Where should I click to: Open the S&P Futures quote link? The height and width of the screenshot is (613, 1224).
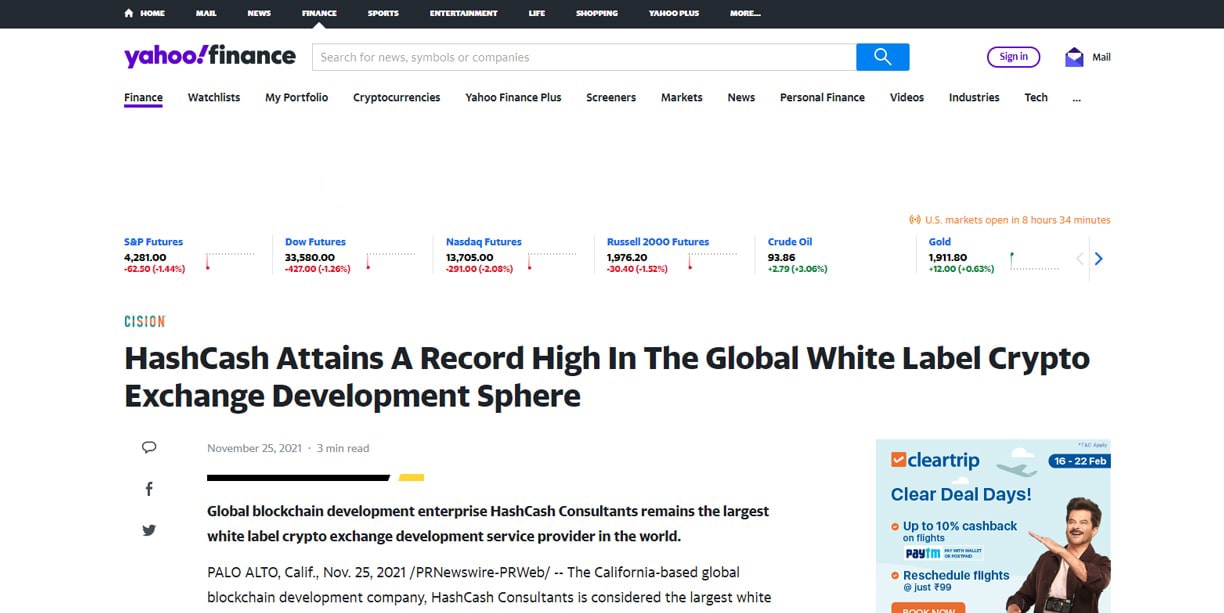click(153, 242)
